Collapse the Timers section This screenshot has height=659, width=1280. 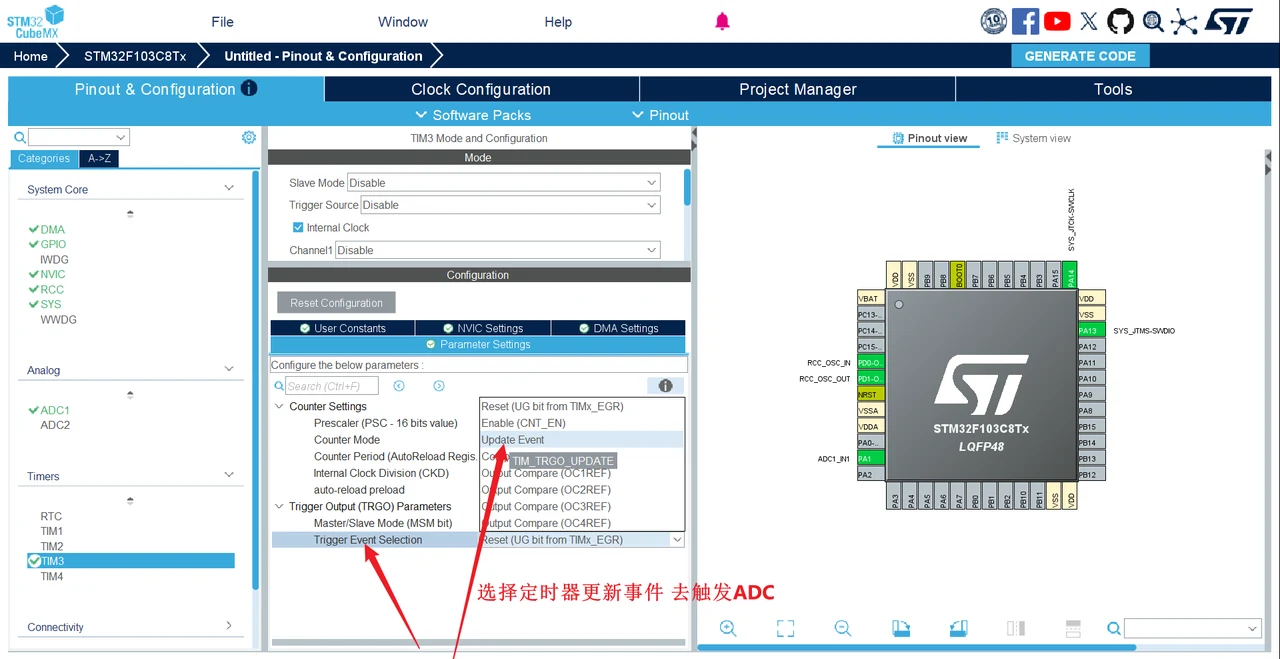point(229,475)
